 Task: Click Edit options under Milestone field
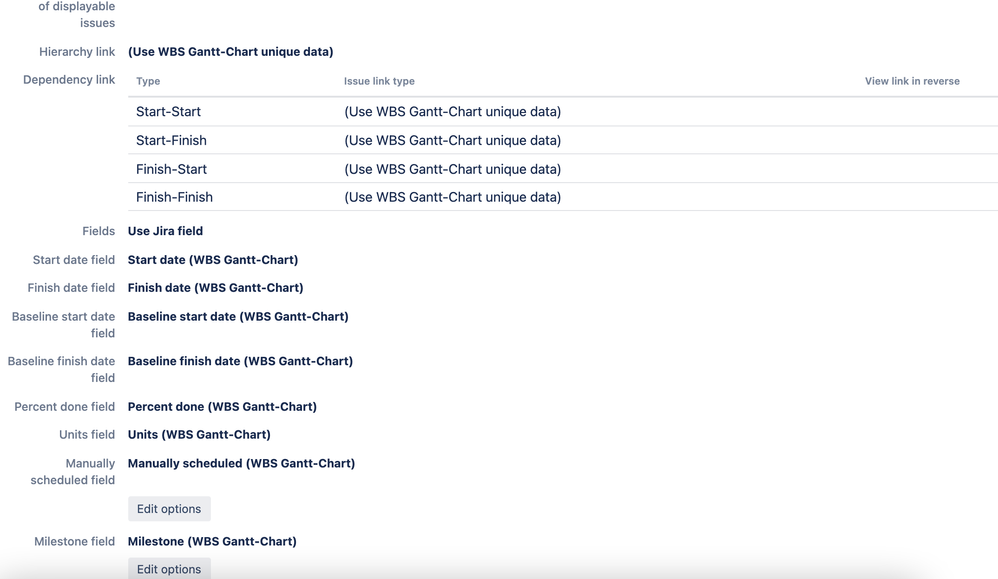coord(169,569)
